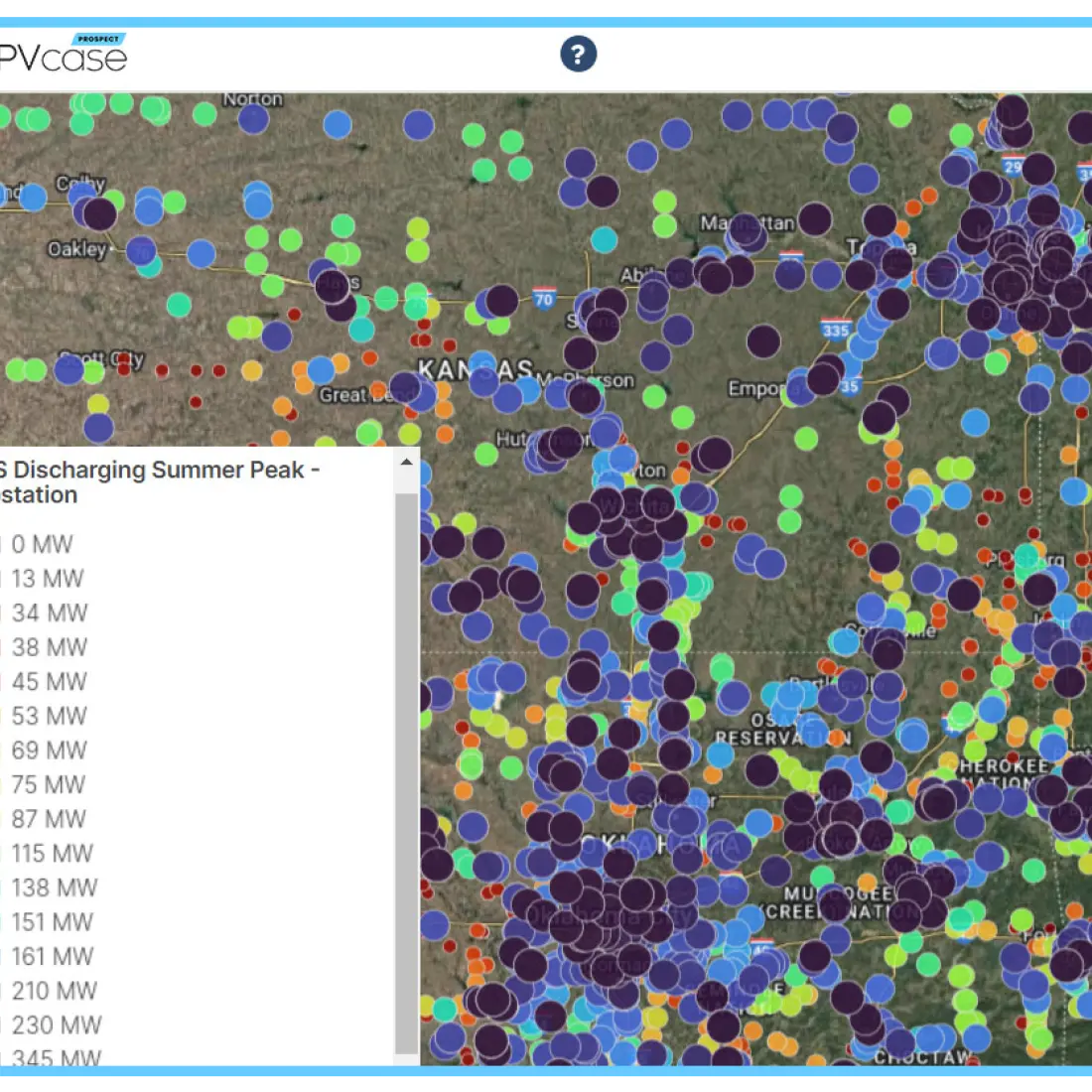Select the 45 MW legend entry
This screenshot has height=1092, width=1092.
[49, 682]
